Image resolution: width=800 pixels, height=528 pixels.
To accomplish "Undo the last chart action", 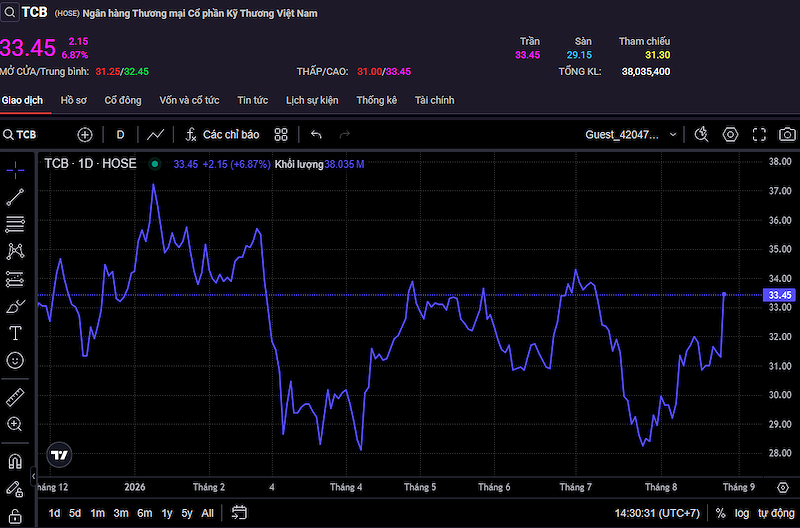I will 316,135.
